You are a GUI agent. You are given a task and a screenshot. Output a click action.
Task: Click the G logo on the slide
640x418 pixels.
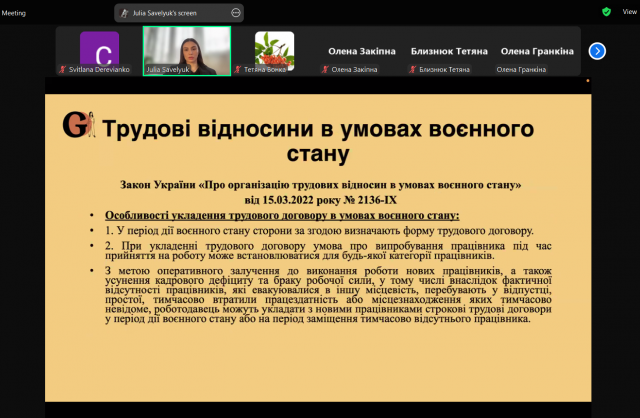coord(79,125)
